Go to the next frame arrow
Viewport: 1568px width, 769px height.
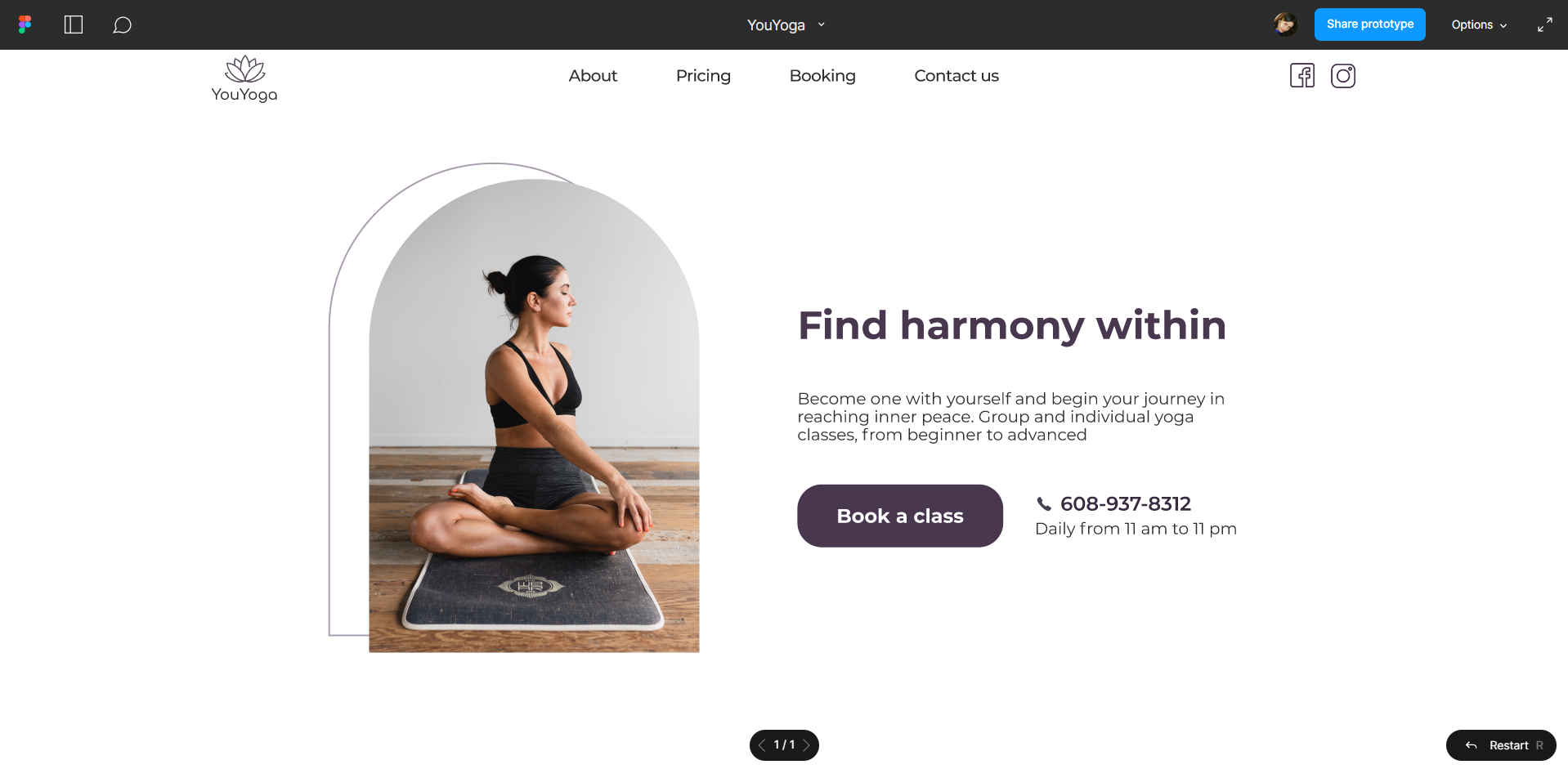tap(806, 745)
